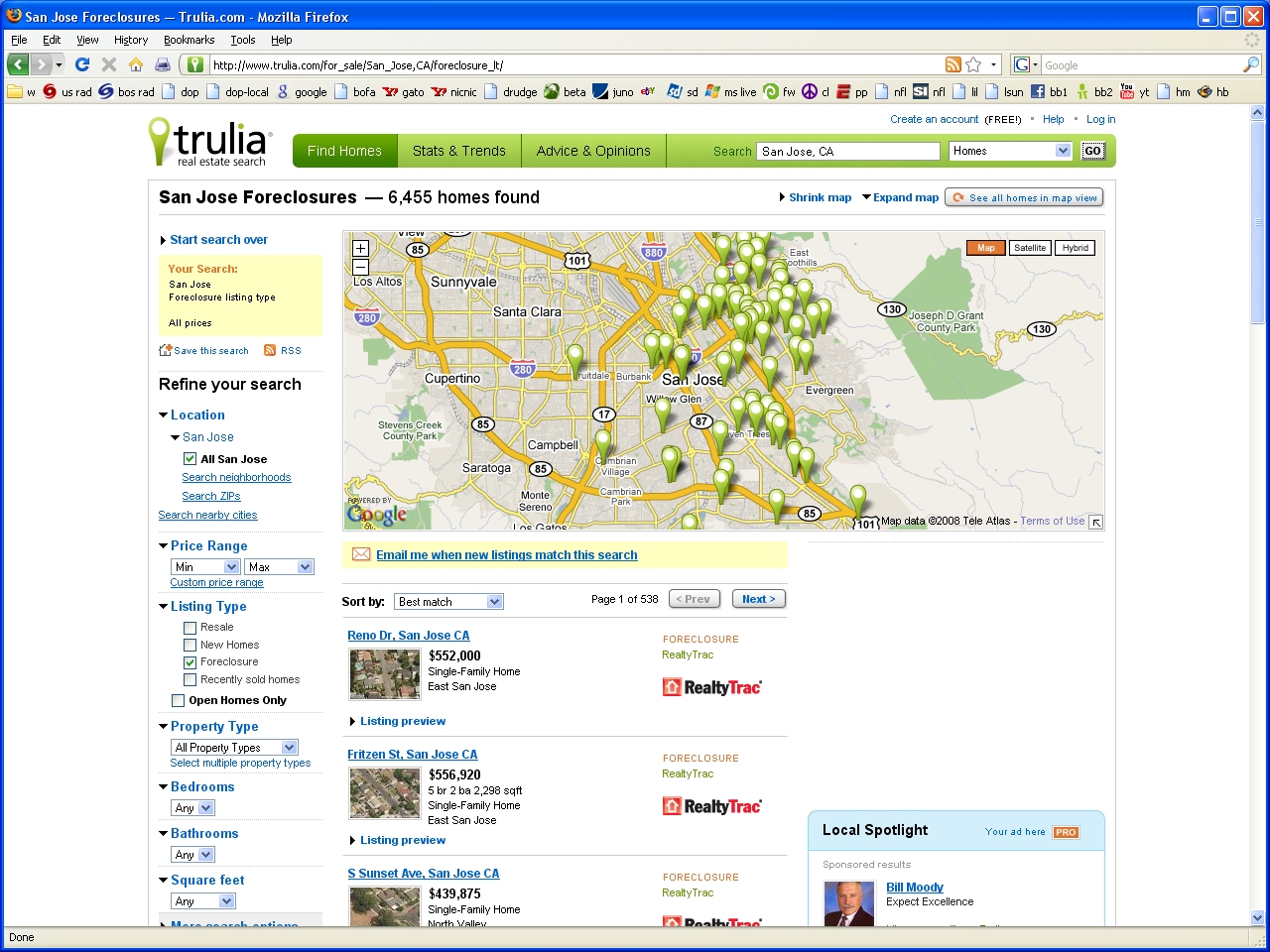The height and width of the screenshot is (952, 1270).
Task: Click See all homes in map view
Action: pos(1024,197)
